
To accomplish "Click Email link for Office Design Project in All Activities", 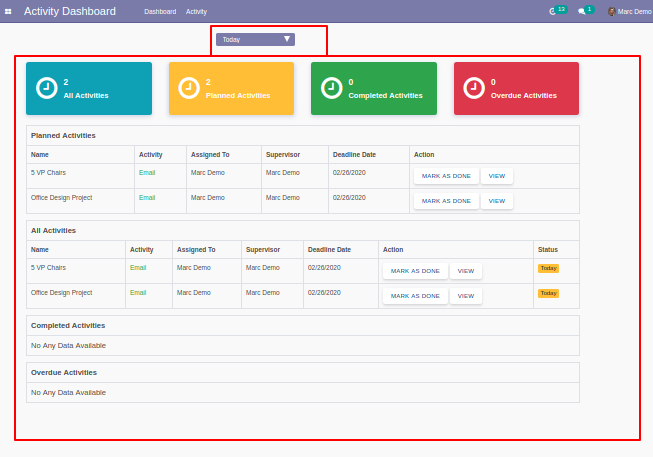I will tap(138, 292).
